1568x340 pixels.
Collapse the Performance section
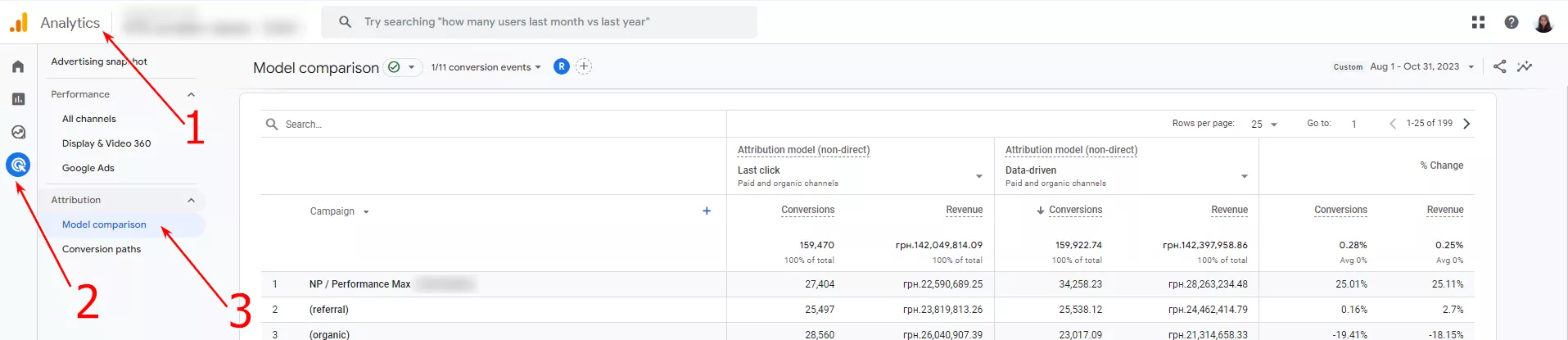pyautogui.click(x=191, y=94)
